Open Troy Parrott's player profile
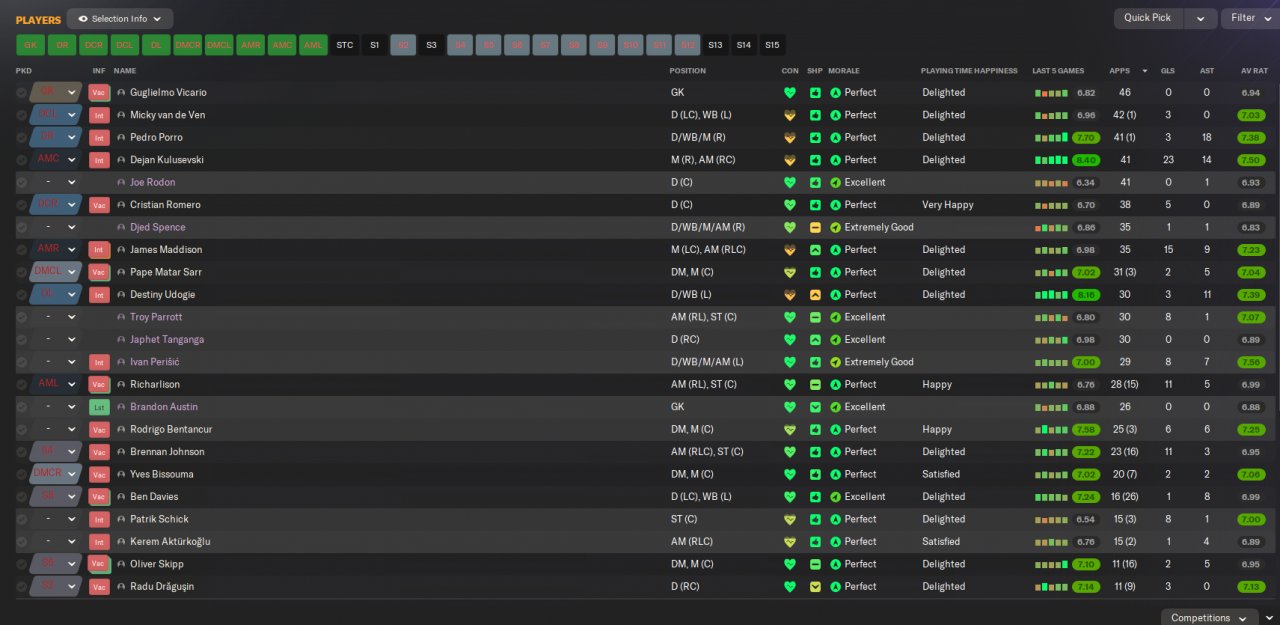This screenshot has height=625, width=1280. click(x=156, y=317)
